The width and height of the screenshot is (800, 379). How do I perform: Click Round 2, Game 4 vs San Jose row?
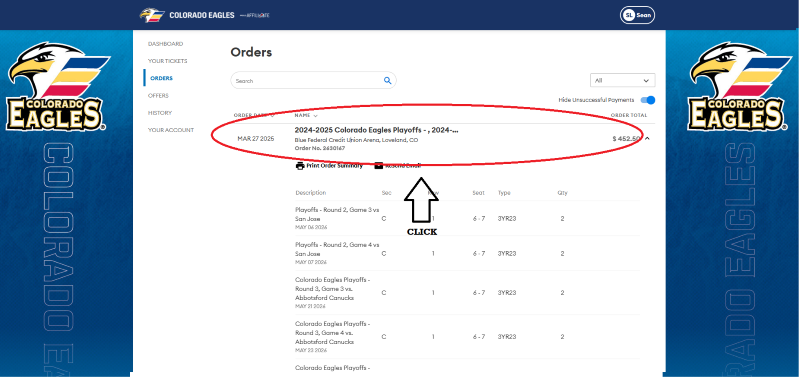[x=467, y=254]
